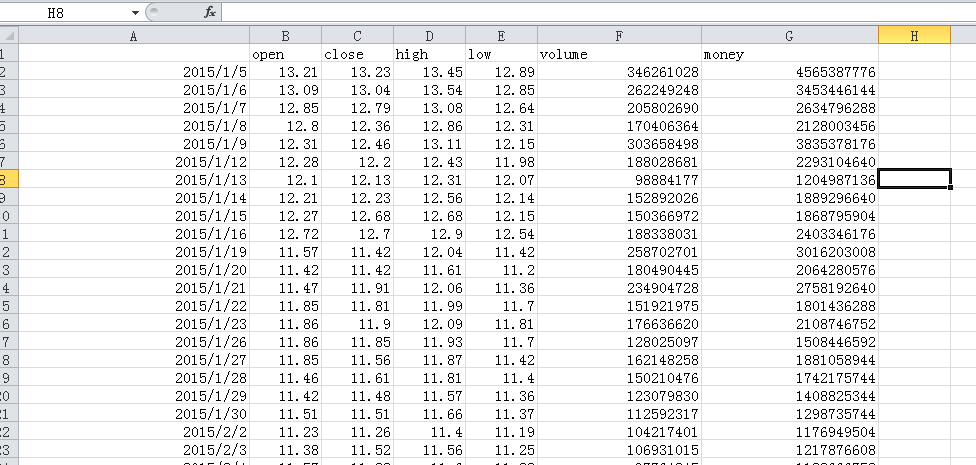
Task: Click close value 12.68 in row 2015/1/15
Action: pyautogui.click(x=357, y=216)
